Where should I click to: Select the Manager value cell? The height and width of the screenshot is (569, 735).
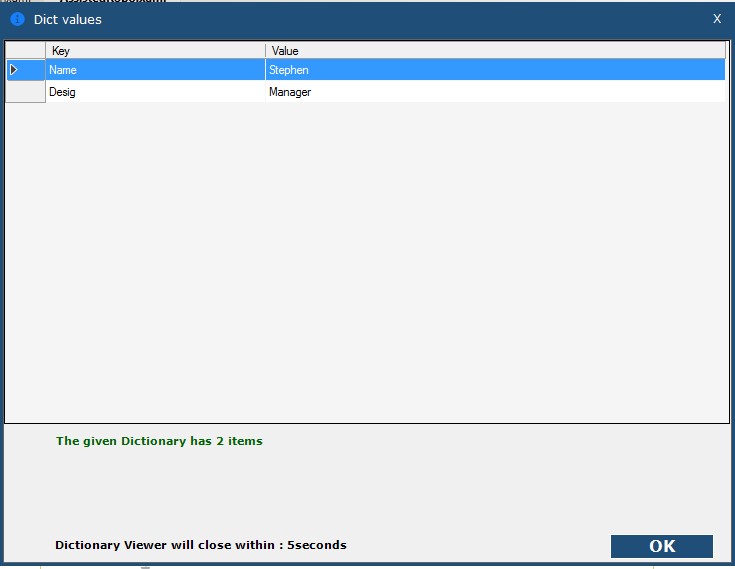pos(495,92)
